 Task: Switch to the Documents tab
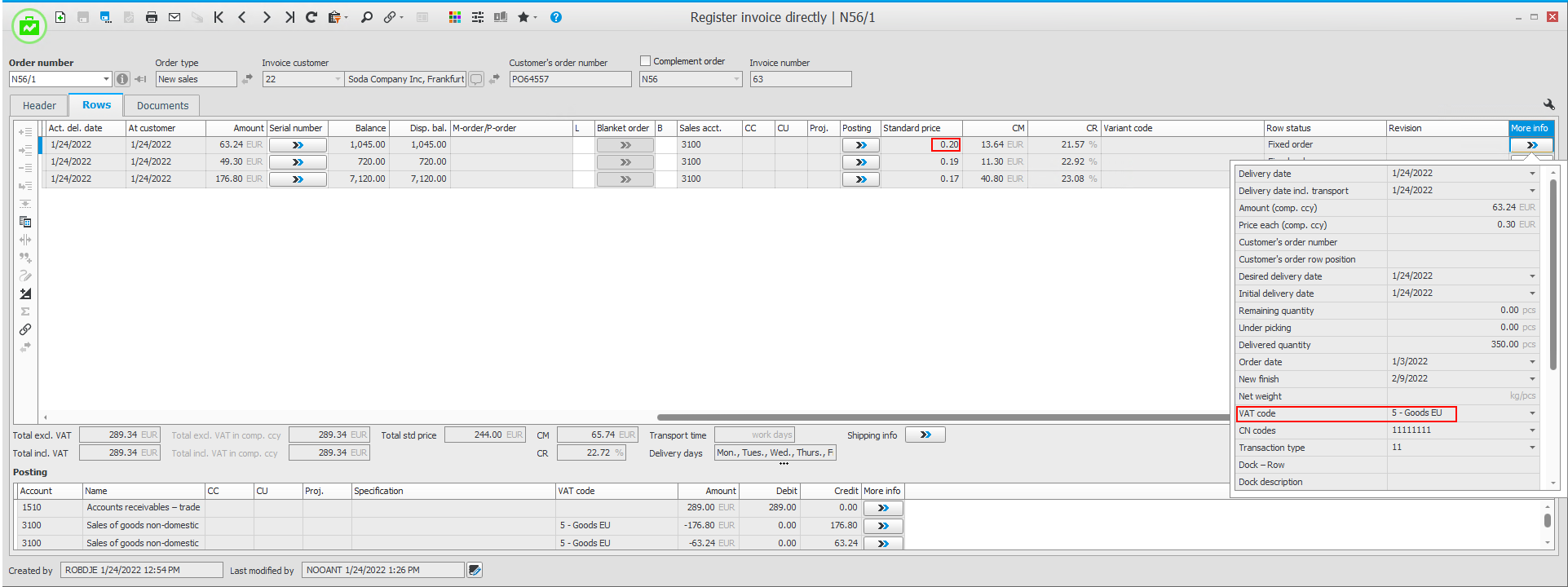[162, 105]
